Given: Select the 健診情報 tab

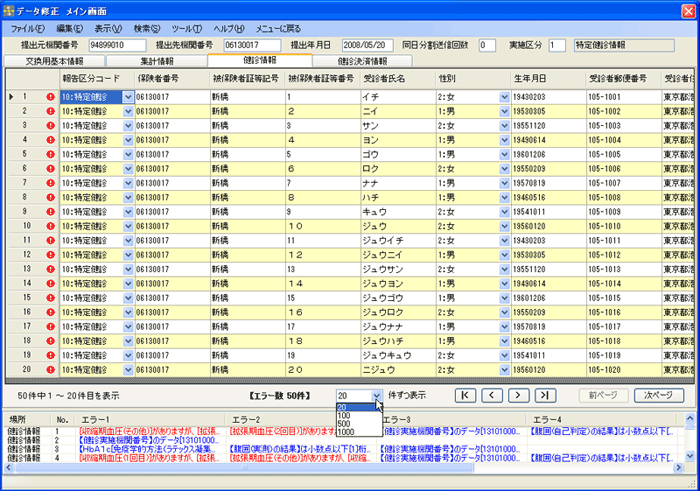Looking at the screenshot, I should [260, 60].
